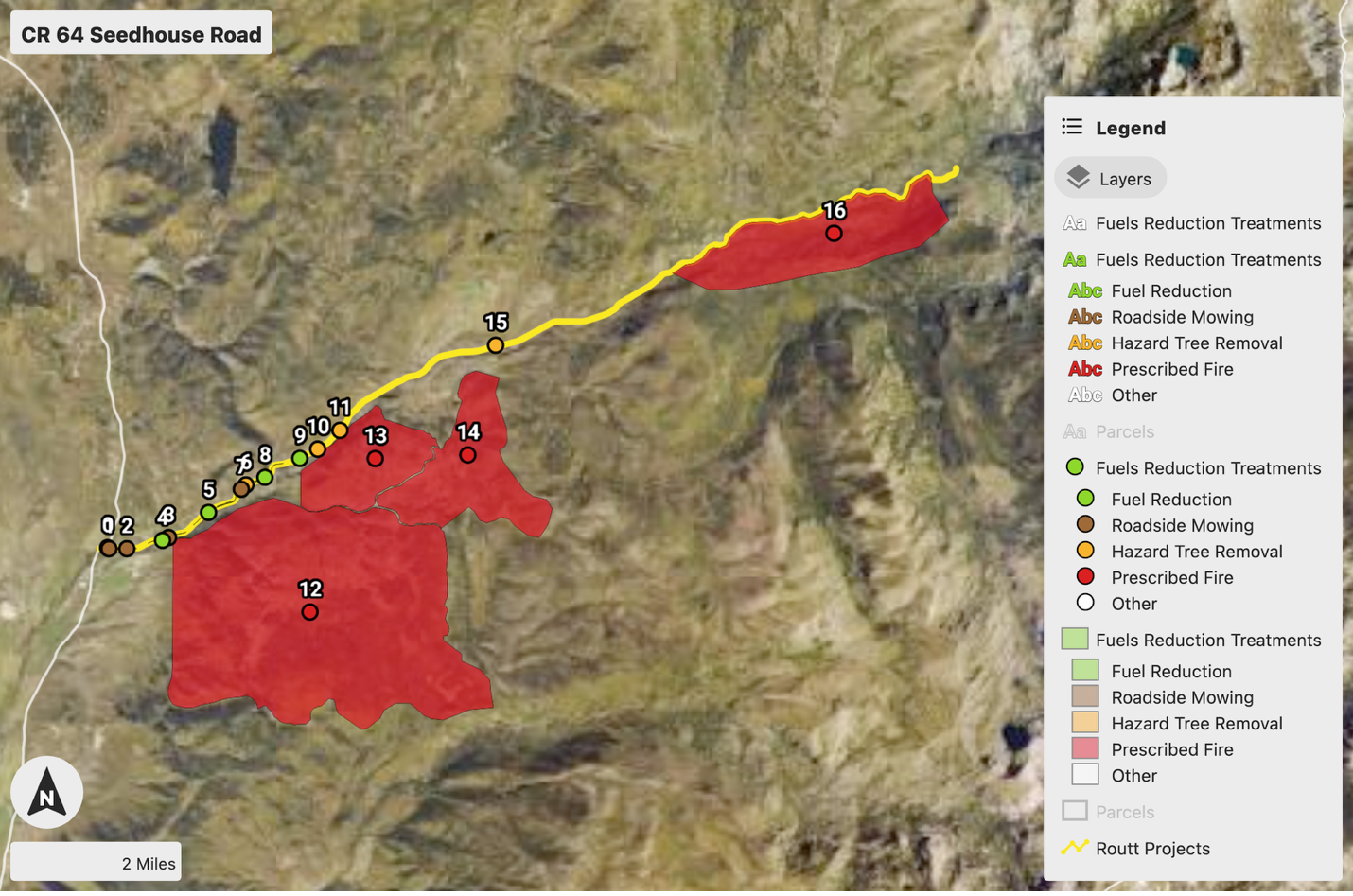Click the green Abc Fuel Reduction label icon
Screen dimensions: 1353x896
click(x=1085, y=290)
